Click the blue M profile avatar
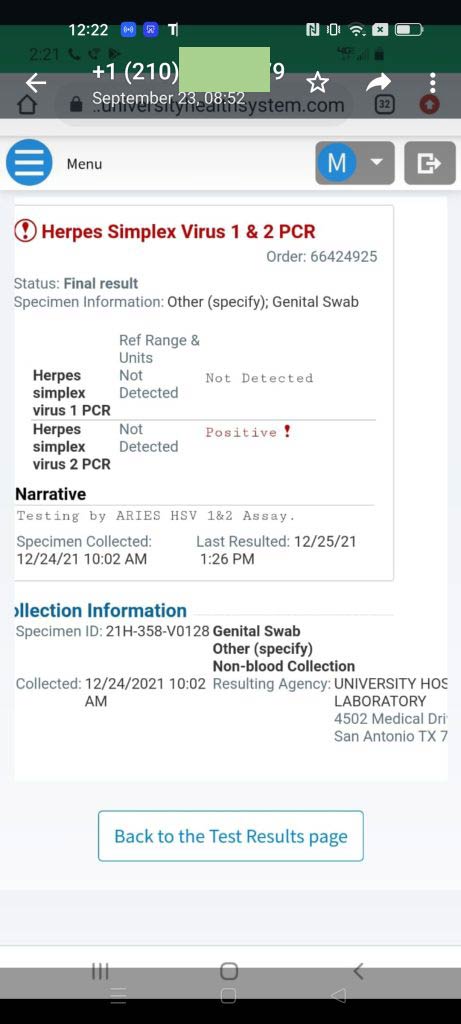This screenshot has width=461, height=1024. pos(336,163)
